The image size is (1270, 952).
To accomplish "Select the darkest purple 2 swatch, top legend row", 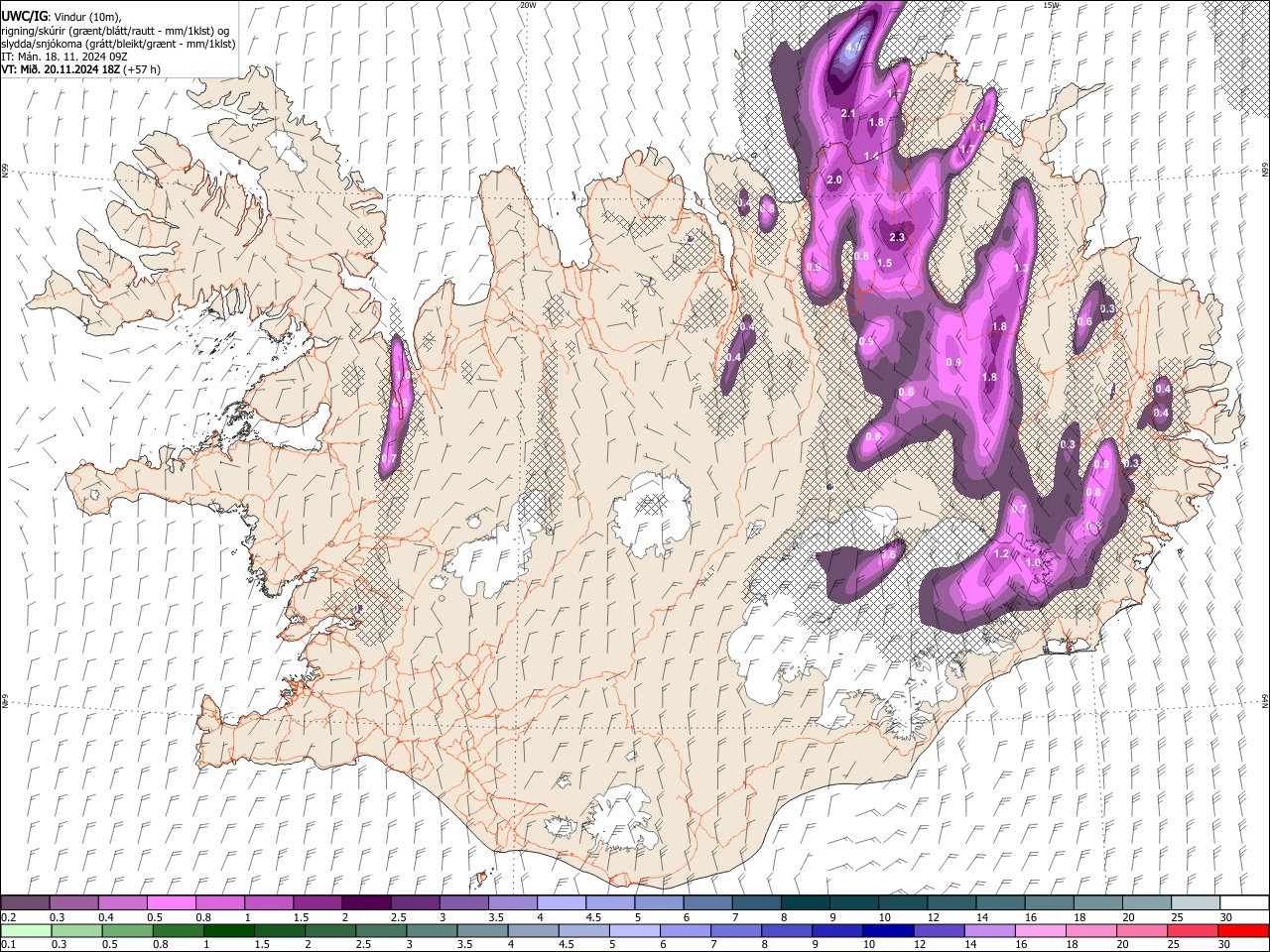I will click(366, 903).
